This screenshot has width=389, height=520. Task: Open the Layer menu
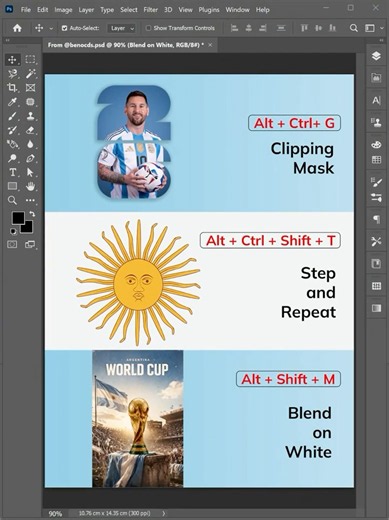click(x=86, y=10)
